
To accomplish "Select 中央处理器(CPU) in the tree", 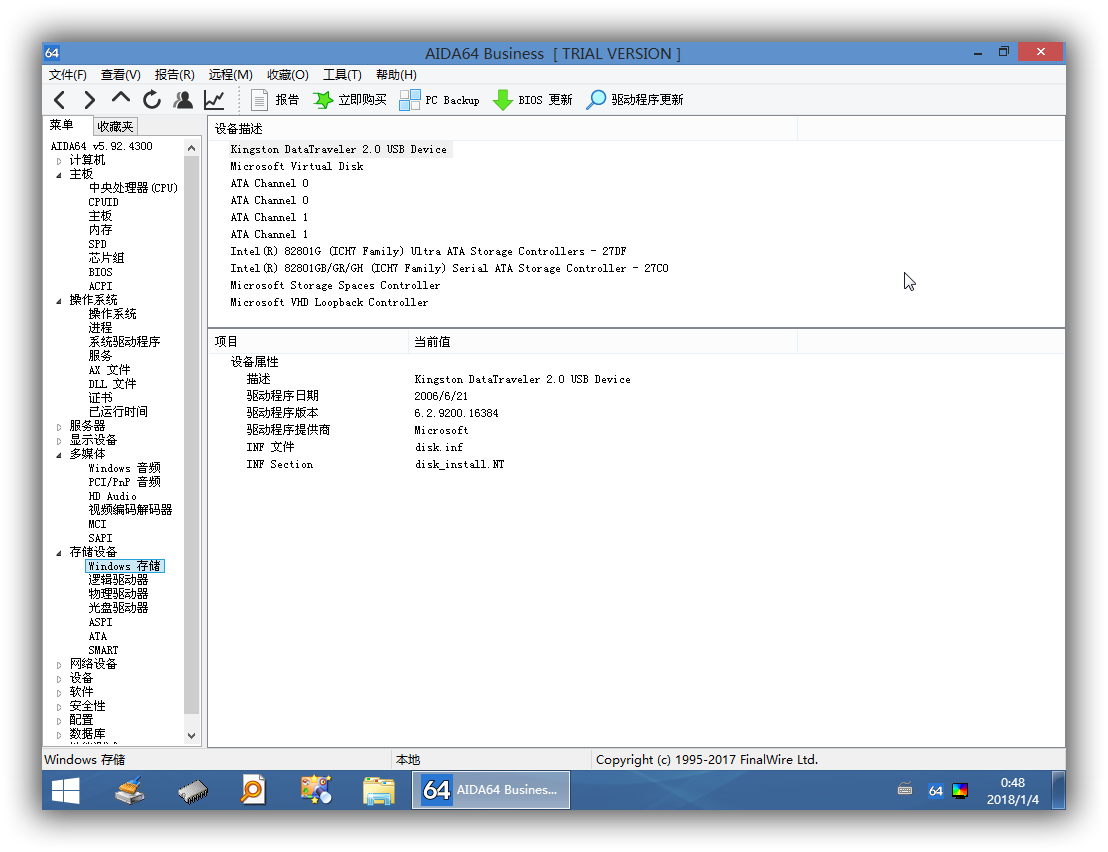I will pos(133,188).
